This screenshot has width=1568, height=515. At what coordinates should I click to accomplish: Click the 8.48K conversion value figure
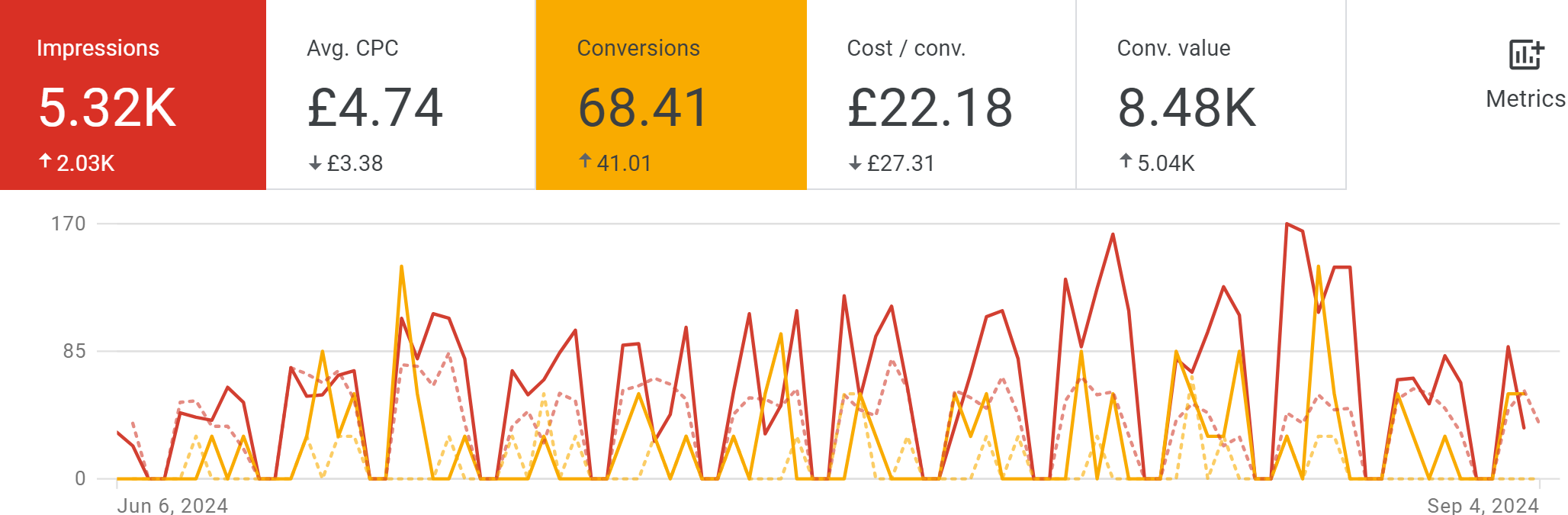pos(1187,108)
